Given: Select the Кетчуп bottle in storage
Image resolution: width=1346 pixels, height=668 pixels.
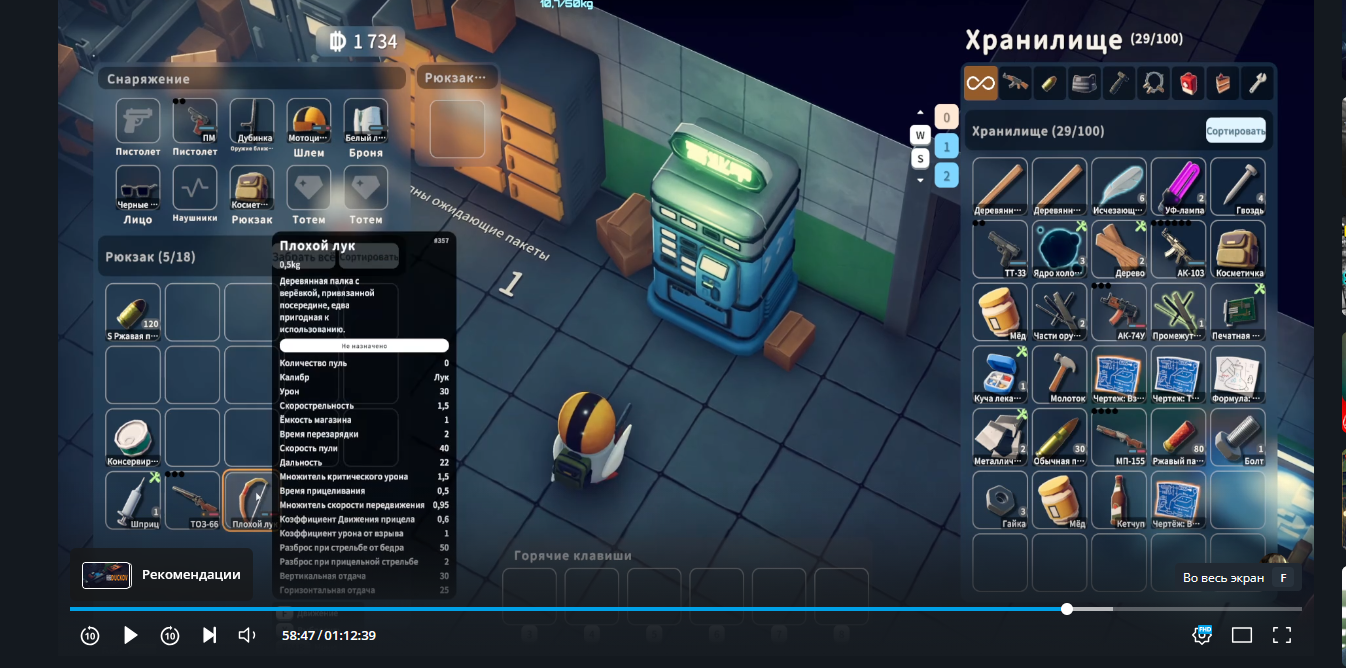Looking at the screenshot, I should (x=1119, y=500).
